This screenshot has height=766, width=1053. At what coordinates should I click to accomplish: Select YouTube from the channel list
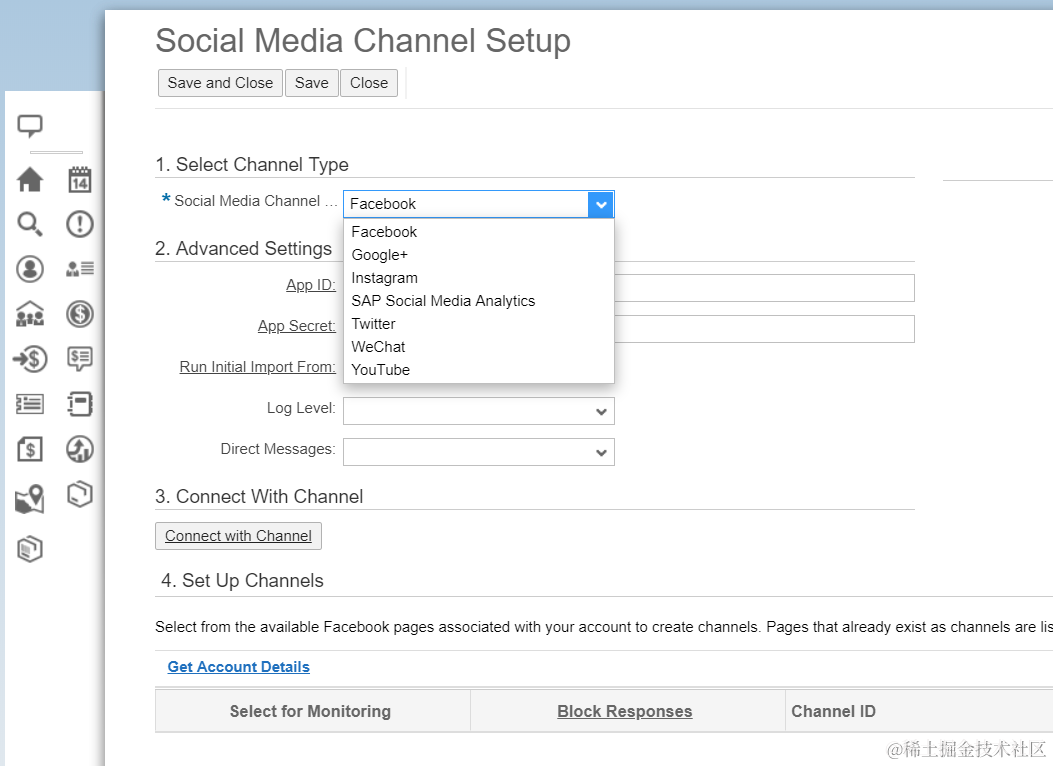click(380, 370)
